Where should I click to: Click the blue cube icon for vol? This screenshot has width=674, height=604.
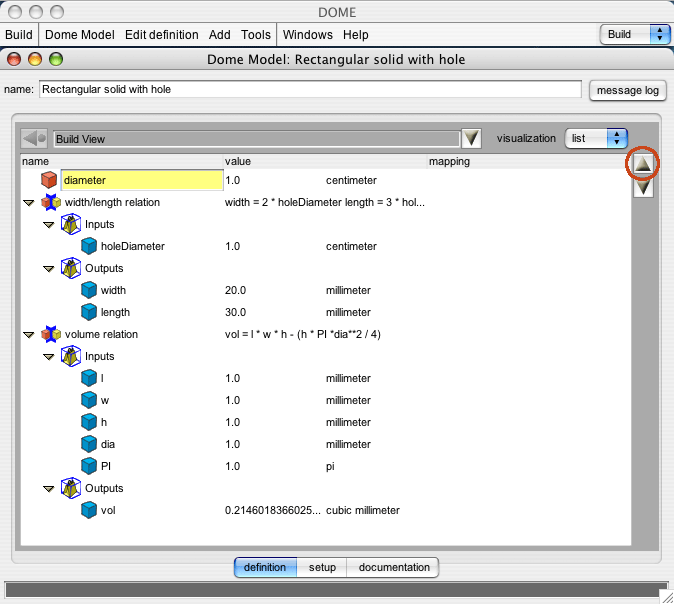click(x=89, y=510)
